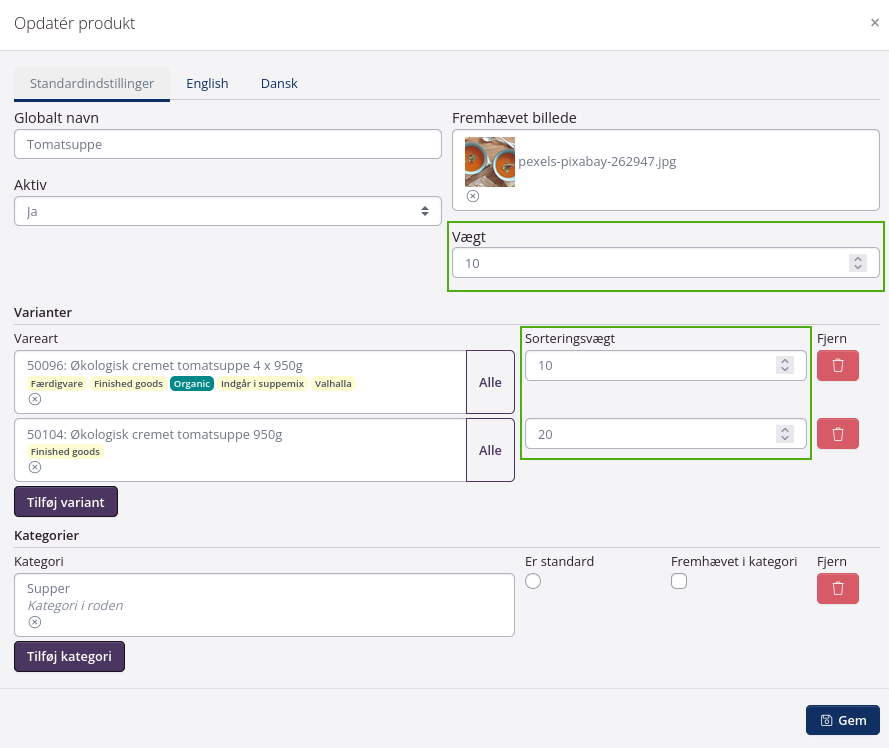Viewport: 889px width, 748px height.
Task: Switch to the English tab
Action: coord(207,84)
